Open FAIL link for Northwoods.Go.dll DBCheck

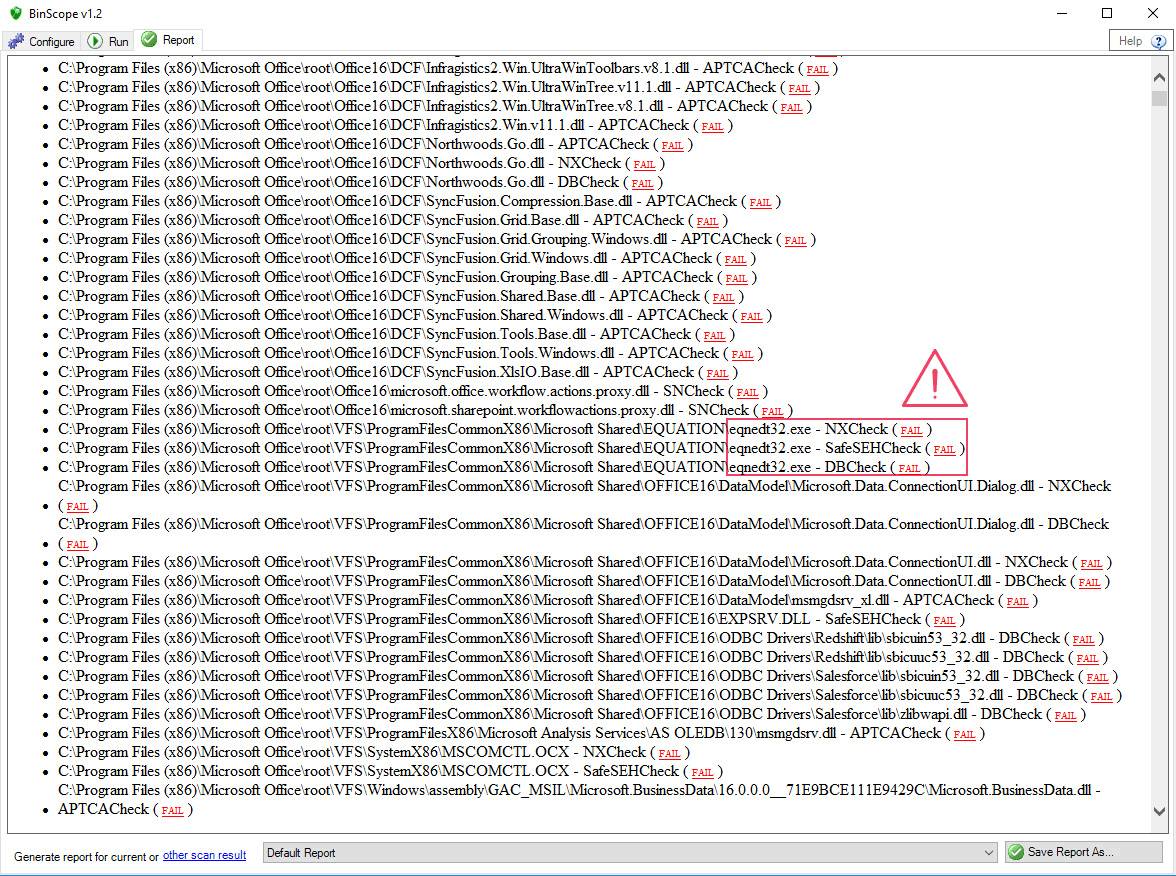642,183
